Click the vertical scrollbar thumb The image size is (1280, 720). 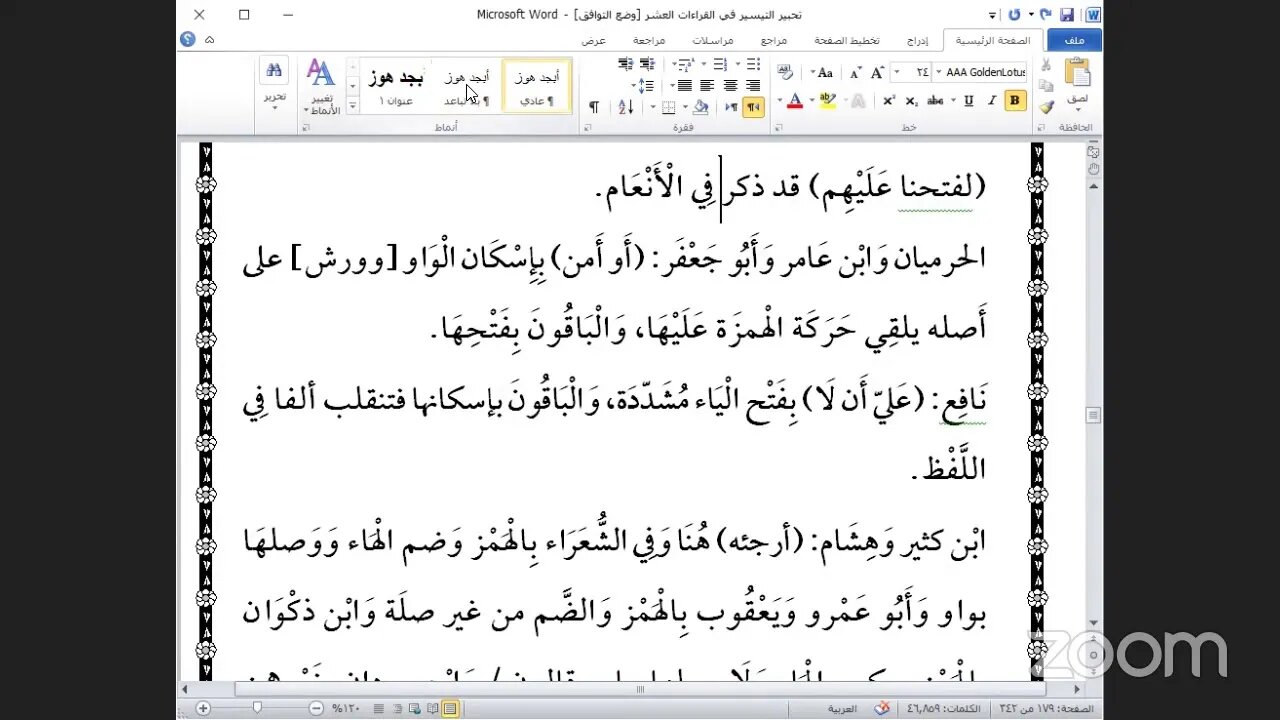(1093, 415)
